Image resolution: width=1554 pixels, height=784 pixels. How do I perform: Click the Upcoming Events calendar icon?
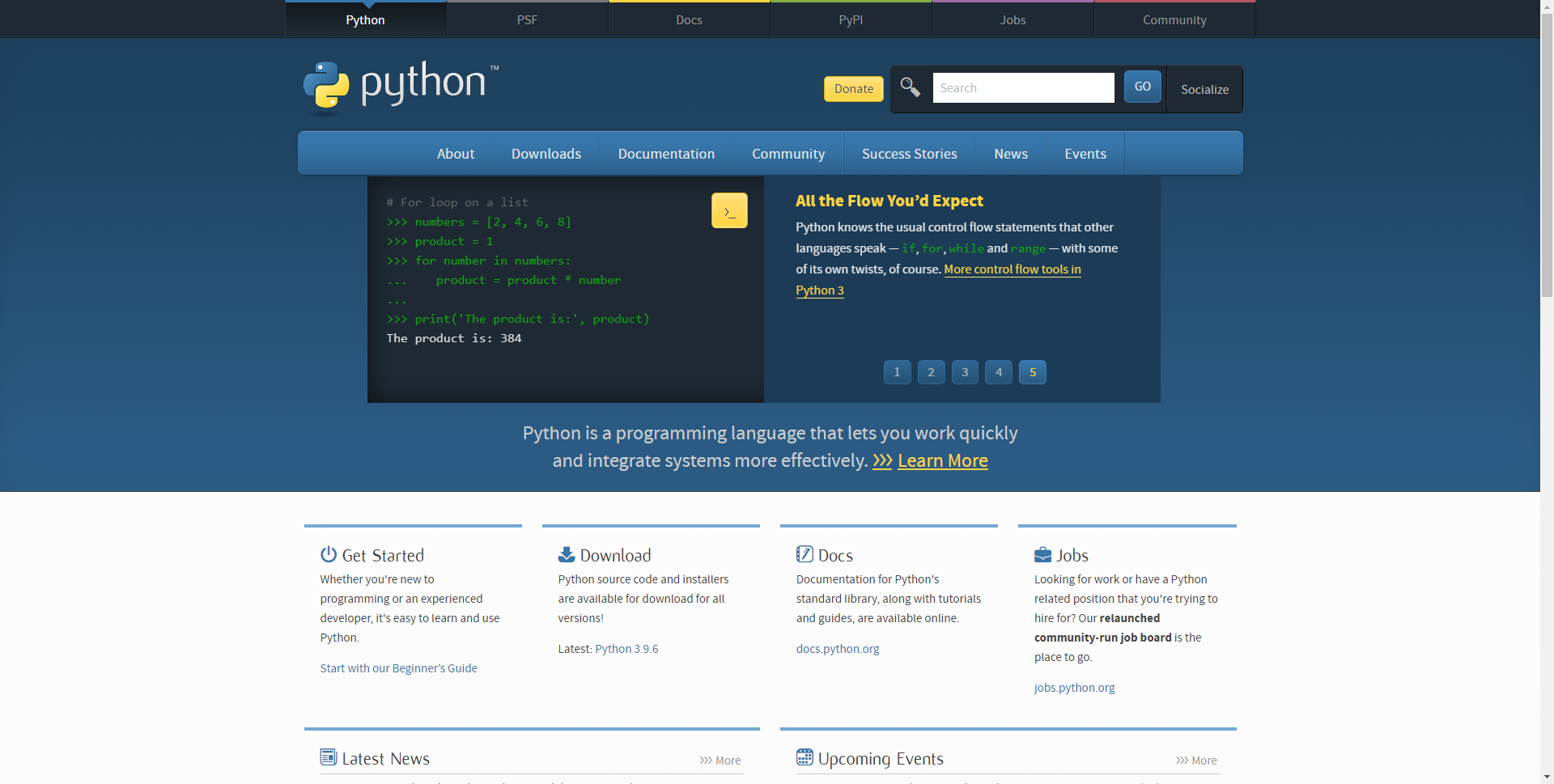pyautogui.click(x=805, y=757)
